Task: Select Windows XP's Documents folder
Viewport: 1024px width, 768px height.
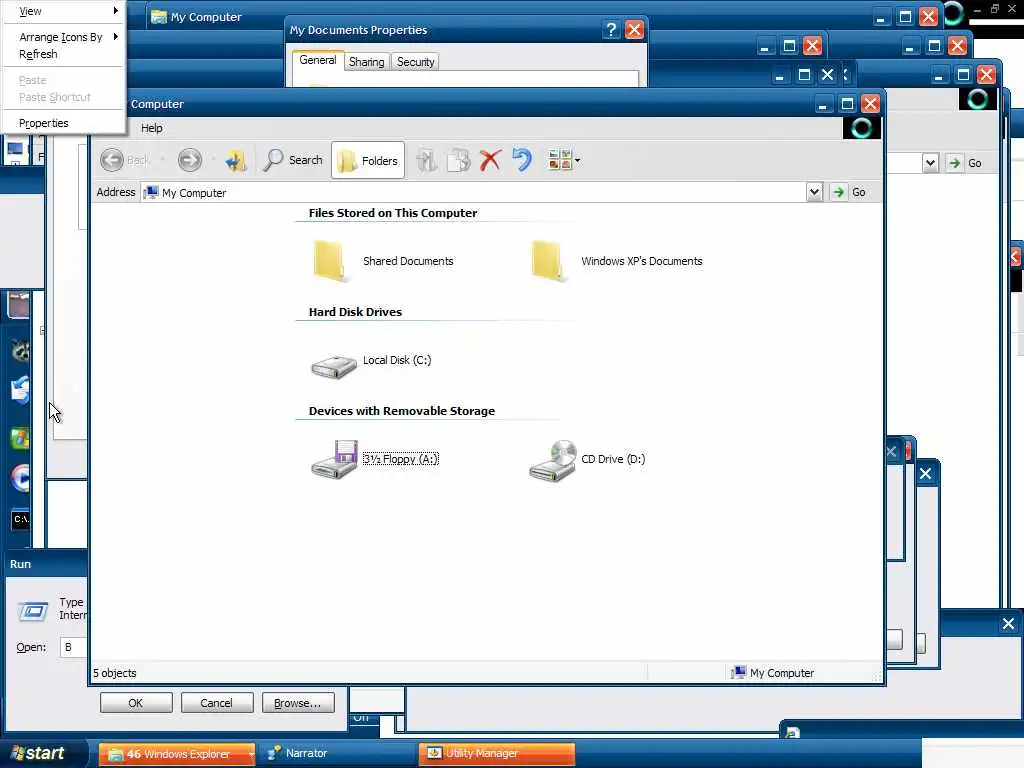Action: pos(616,261)
